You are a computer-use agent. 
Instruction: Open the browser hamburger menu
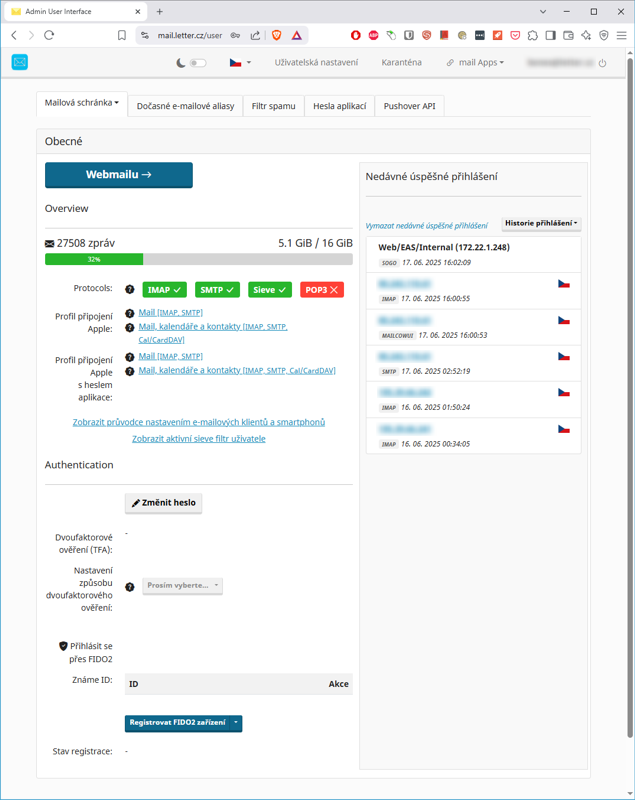pos(621,35)
